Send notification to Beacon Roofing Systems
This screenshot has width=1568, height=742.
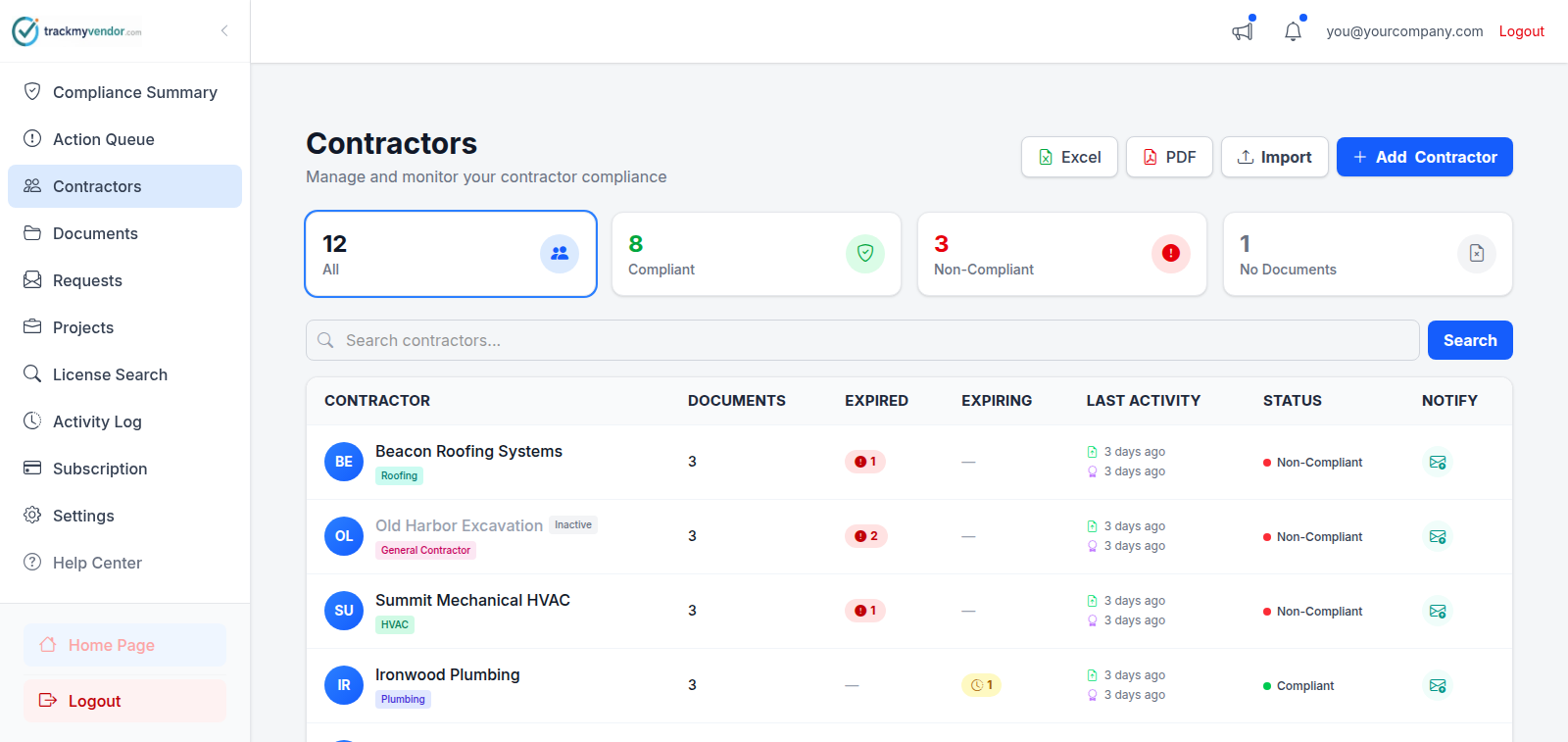[1438, 462]
